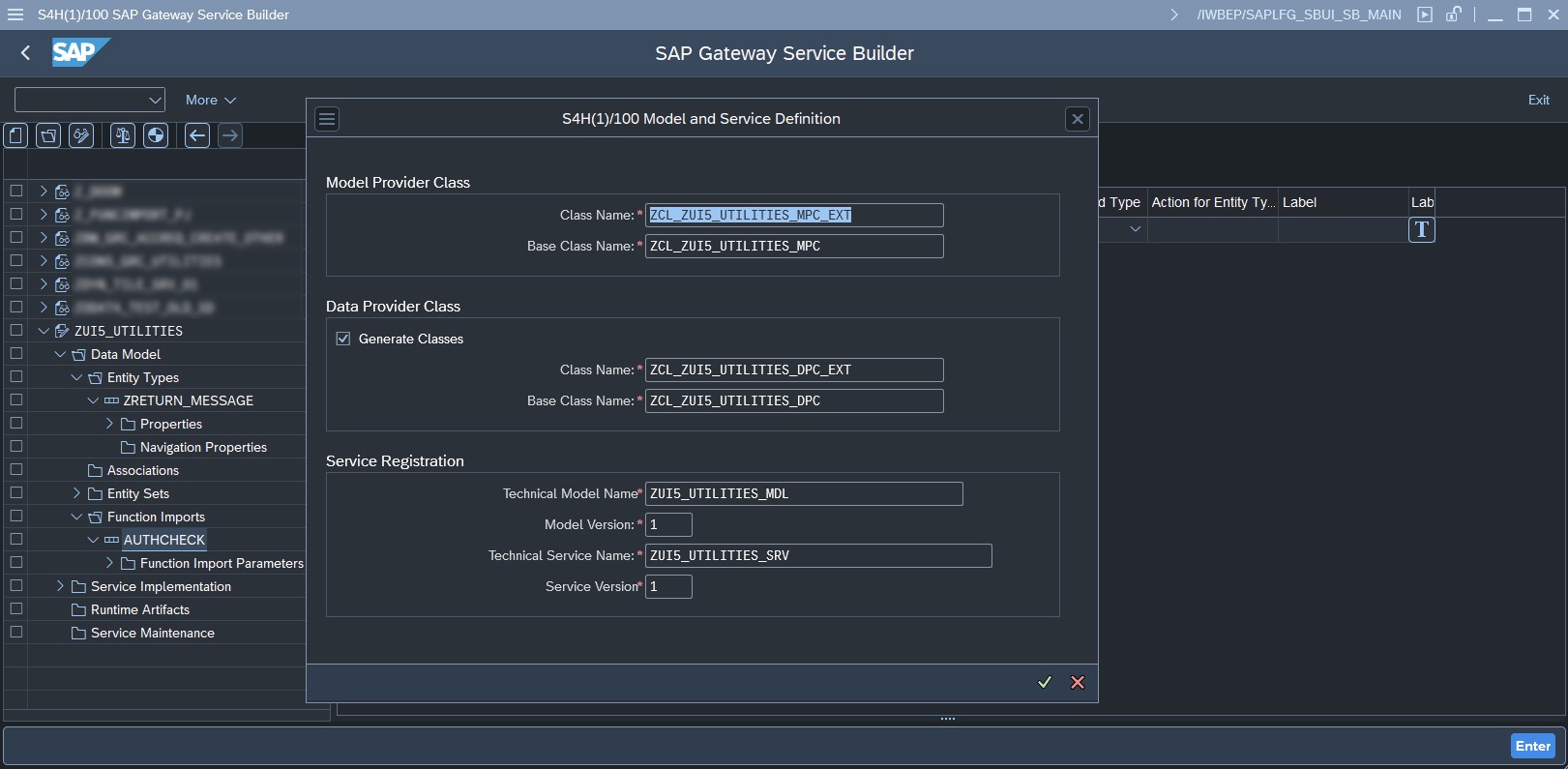Screen dimensions: 1568x769
Task: Open the main window hamburger menu
Action: tap(15, 15)
